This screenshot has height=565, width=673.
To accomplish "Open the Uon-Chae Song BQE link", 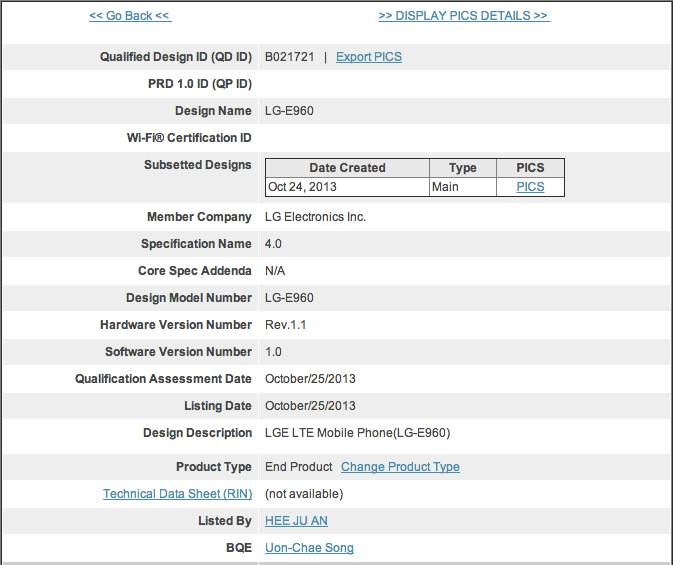I will [x=309, y=548].
